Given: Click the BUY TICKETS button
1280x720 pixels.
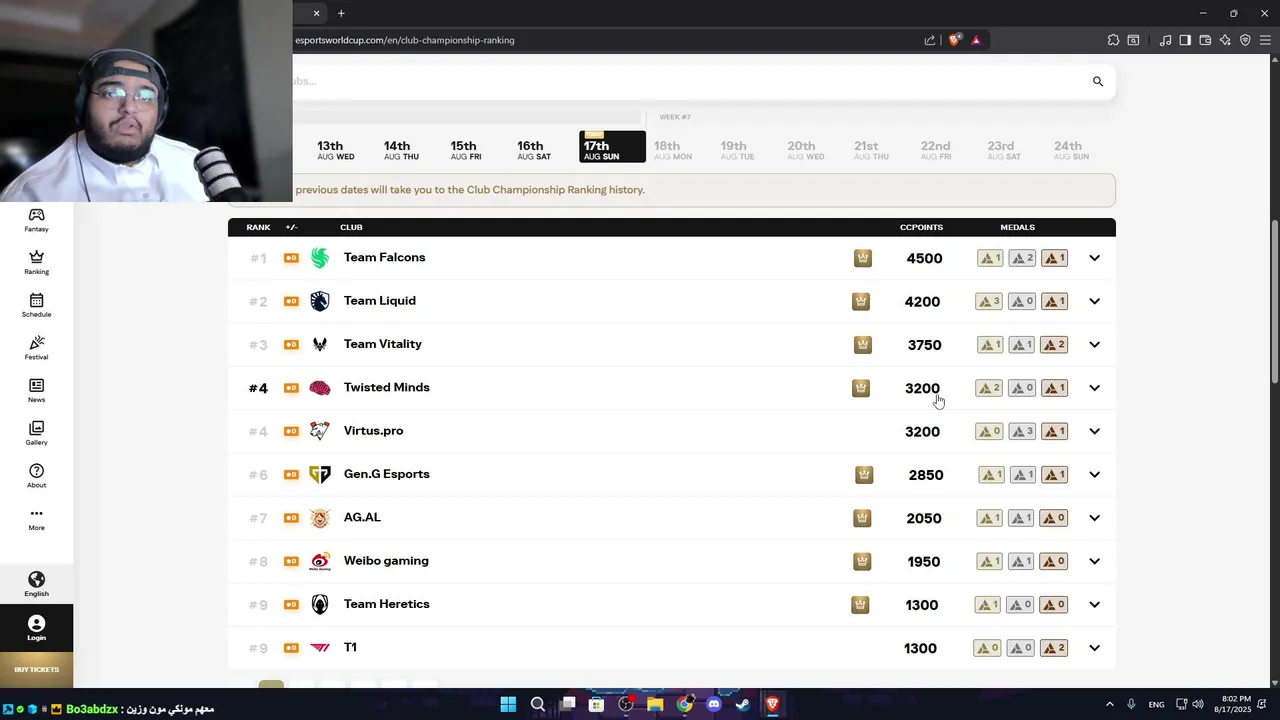Looking at the screenshot, I should 36,670.
